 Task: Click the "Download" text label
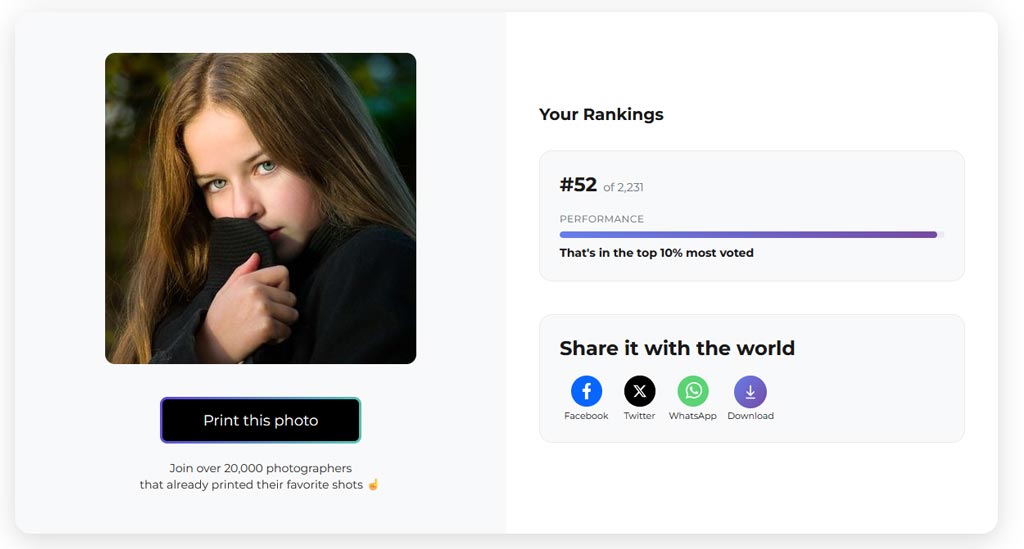click(750, 416)
